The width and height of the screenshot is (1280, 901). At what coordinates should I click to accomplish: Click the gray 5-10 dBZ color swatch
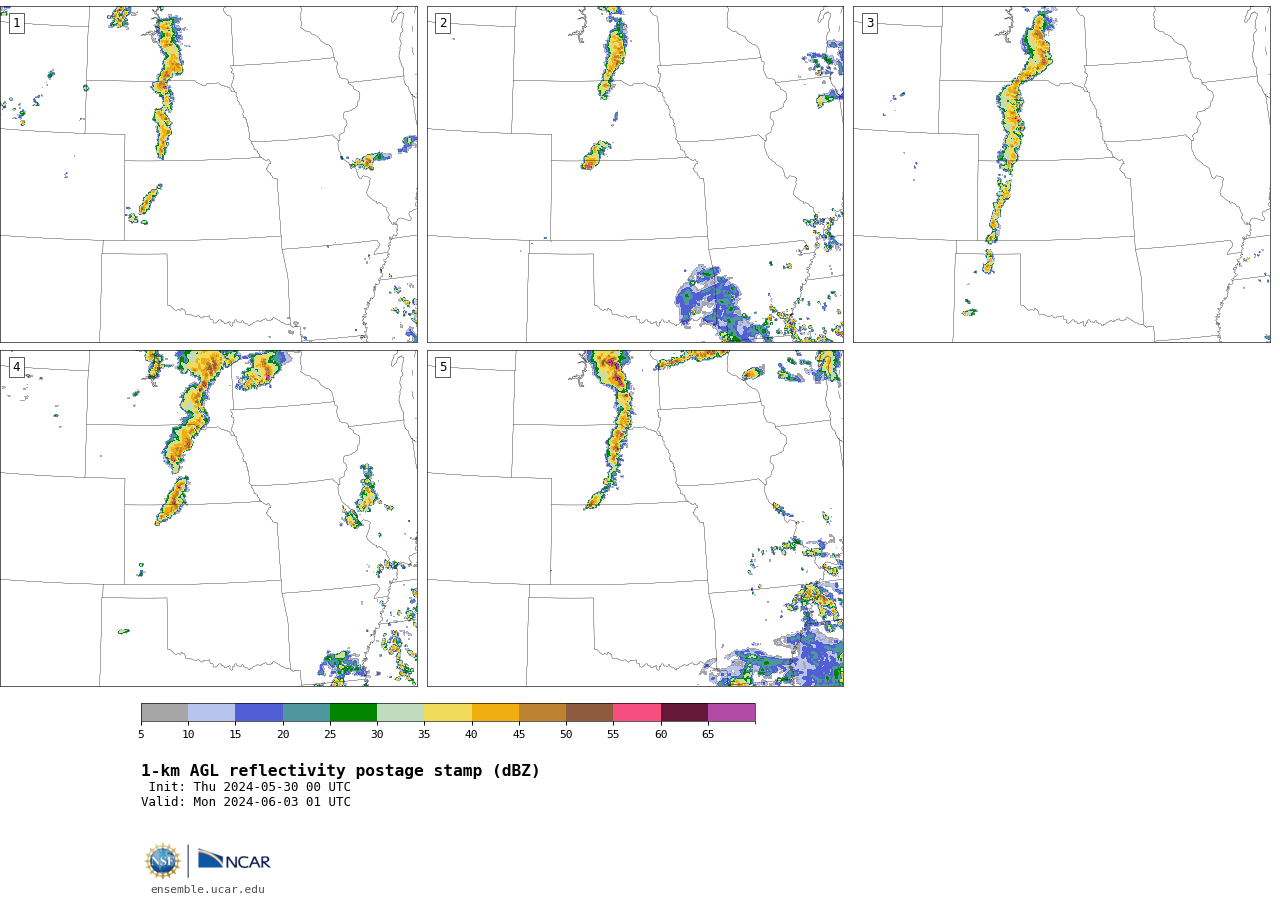pos(164,713)
